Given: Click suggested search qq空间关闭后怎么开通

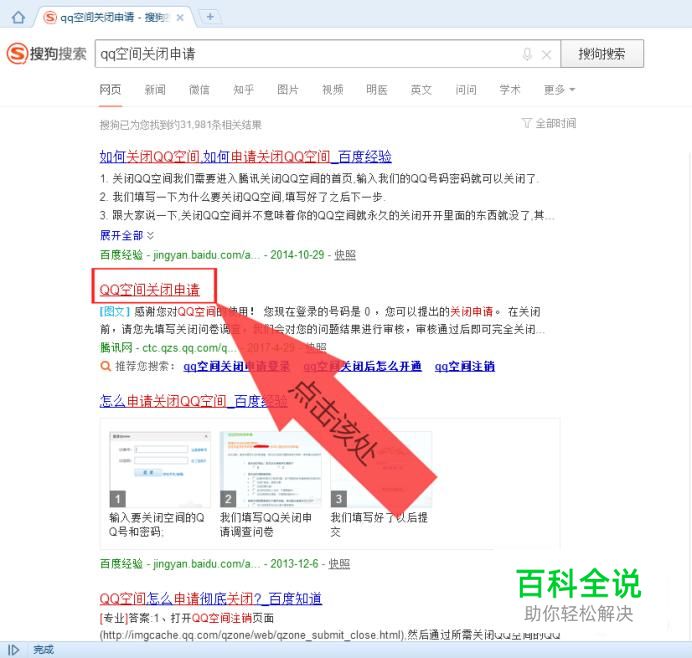Looking at the screenshot, I should [x=362, y=366].
